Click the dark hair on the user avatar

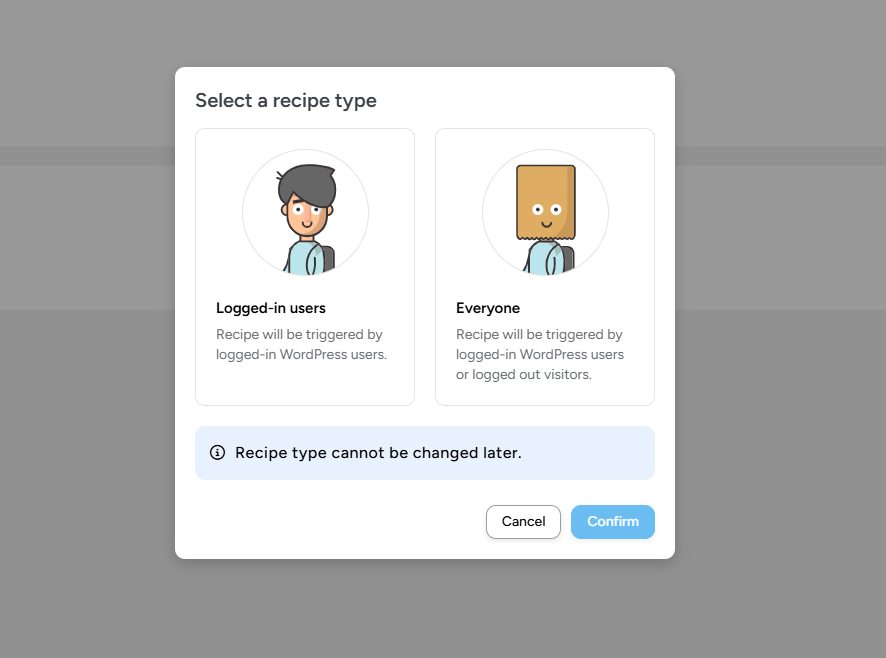pyautogui.click(x=308, y=182)
